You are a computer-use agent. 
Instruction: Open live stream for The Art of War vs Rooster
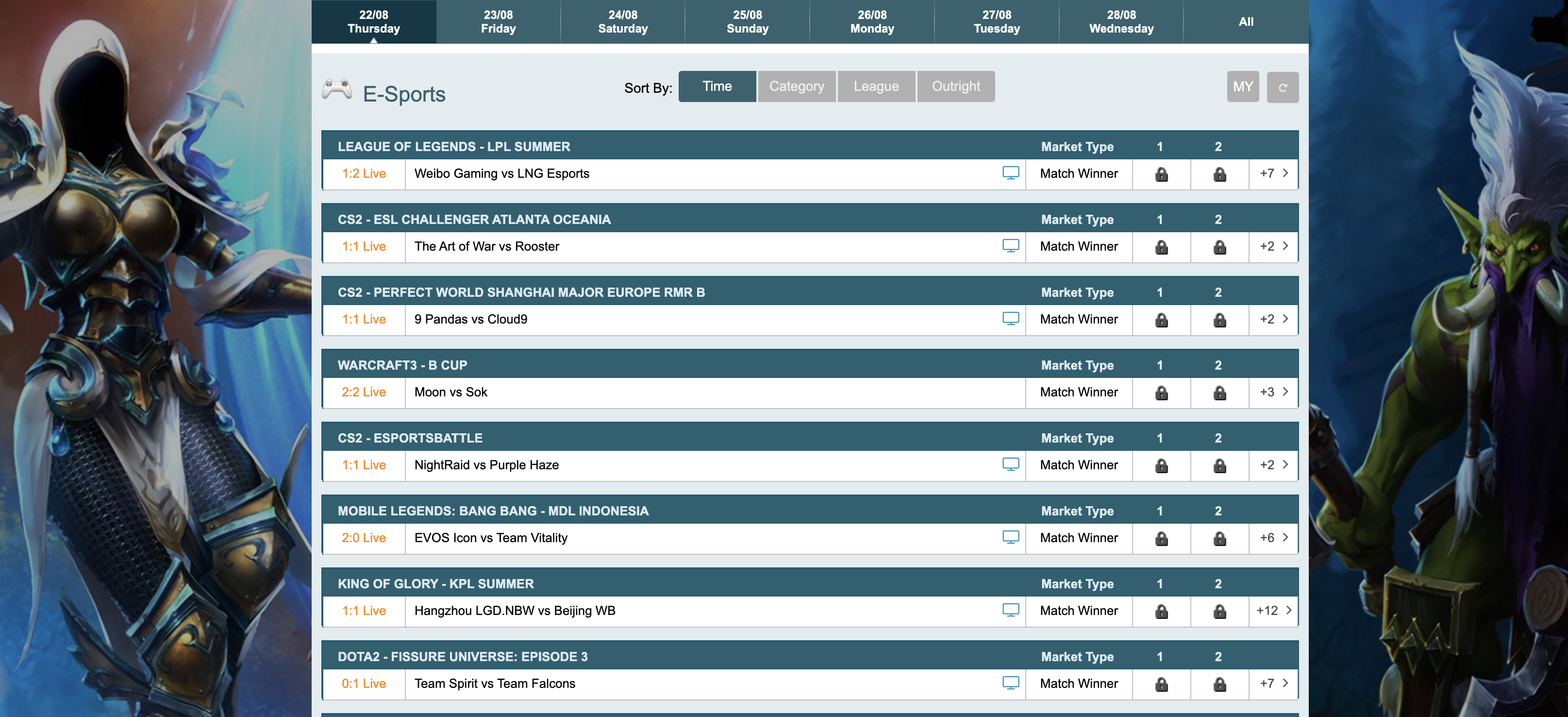click(1010, 246)
